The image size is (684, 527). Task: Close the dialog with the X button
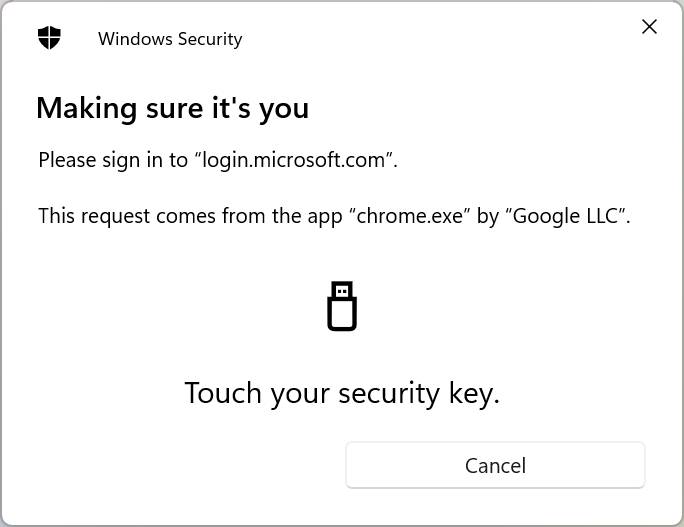[x=650, y=27]
